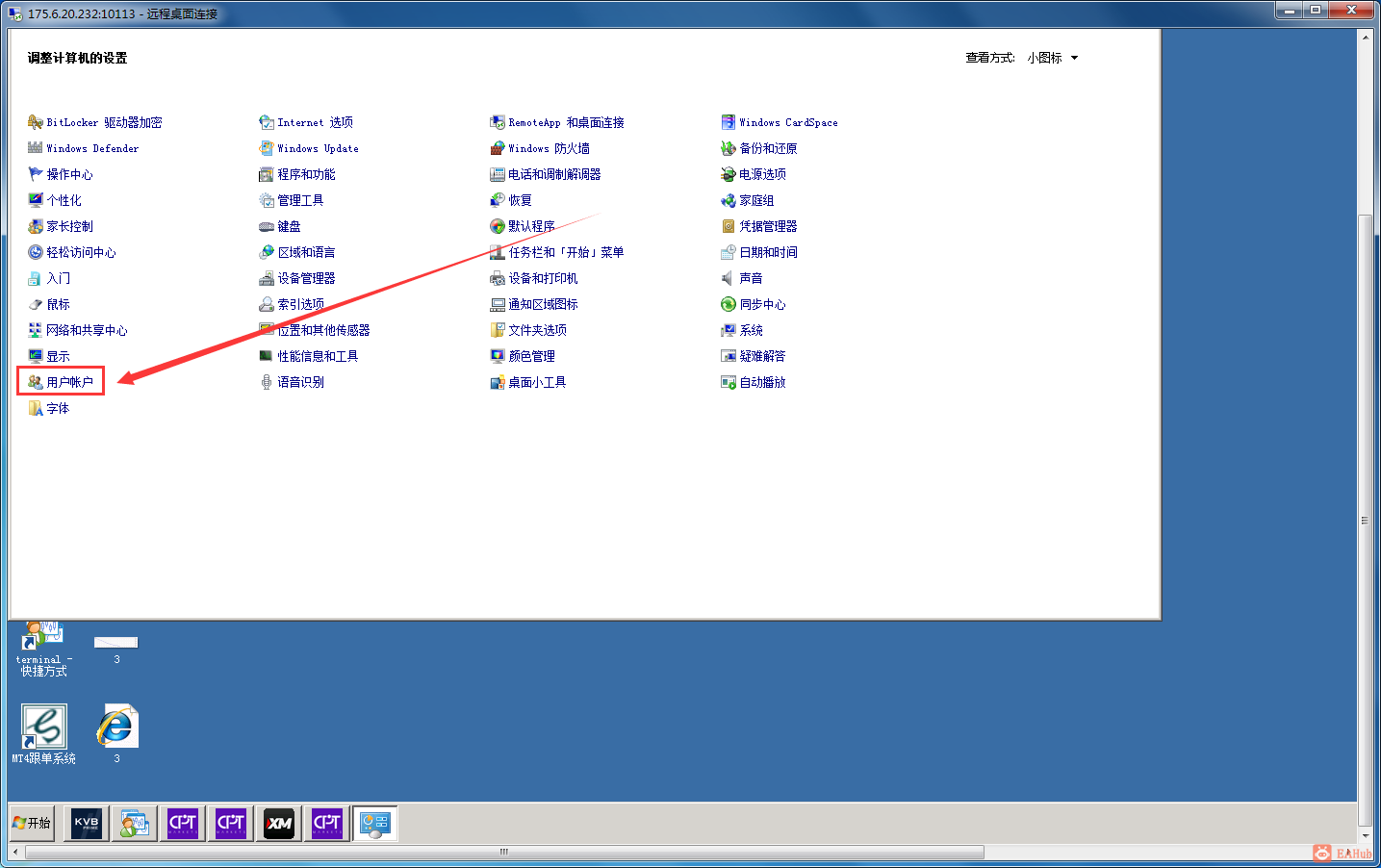This screenshot has height=868, width=1381.
Task: Click the 网络和共享中心 icon
Action: (x=36, y=330)
